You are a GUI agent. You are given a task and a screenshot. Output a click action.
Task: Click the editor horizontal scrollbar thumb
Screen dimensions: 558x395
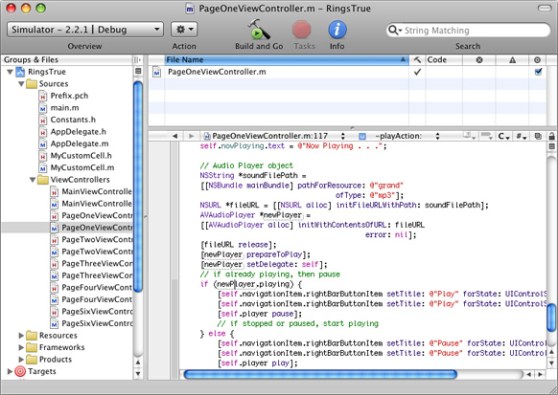pos(320,374)
